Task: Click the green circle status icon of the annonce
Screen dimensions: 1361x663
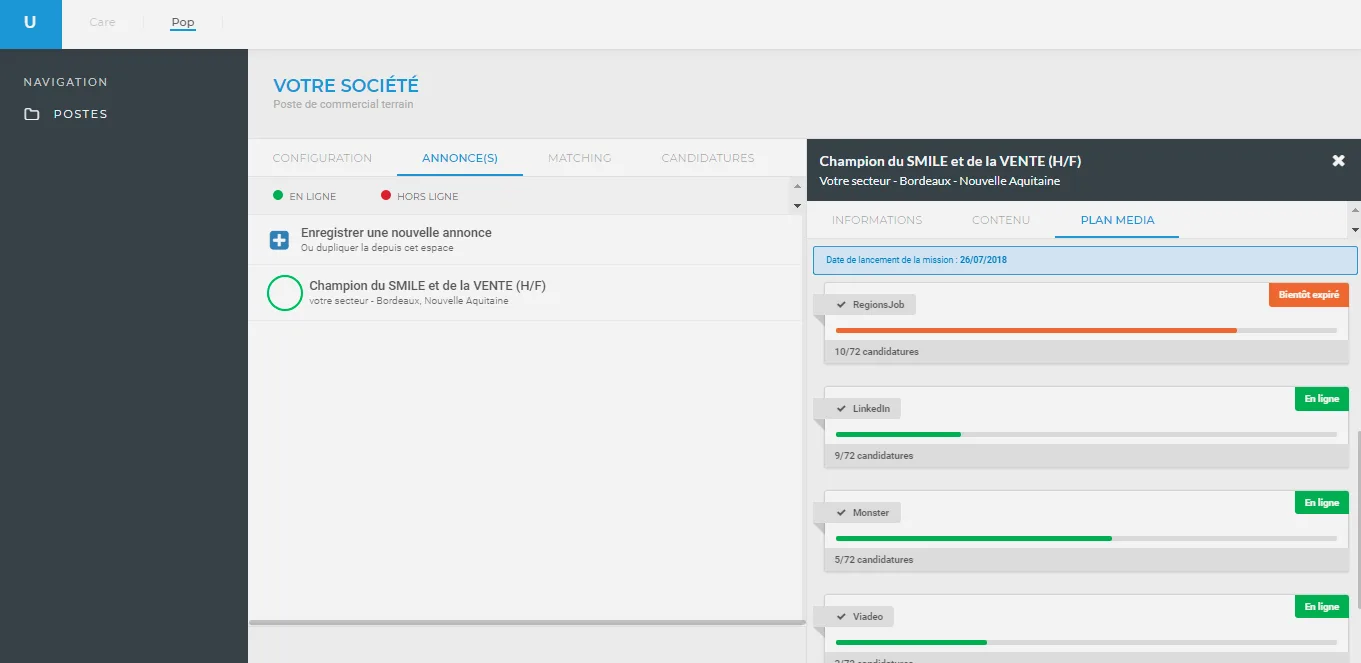Action: pyautogui.click(x=285, y=293)
